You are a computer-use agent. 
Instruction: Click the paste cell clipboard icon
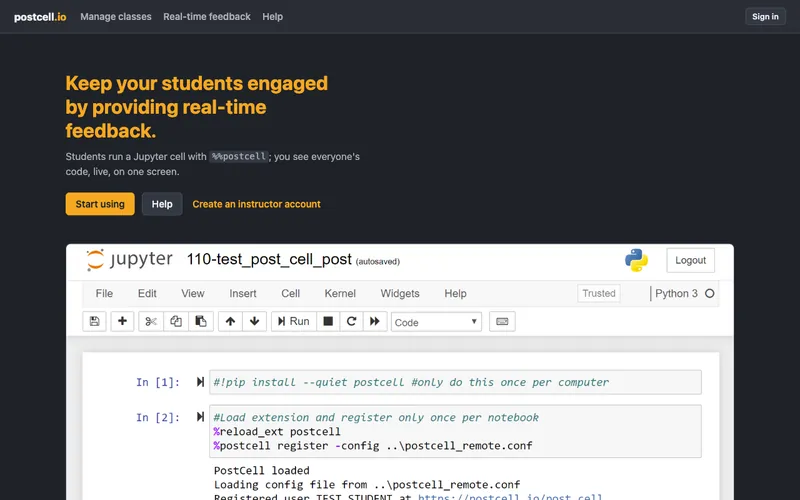[201, 321]
